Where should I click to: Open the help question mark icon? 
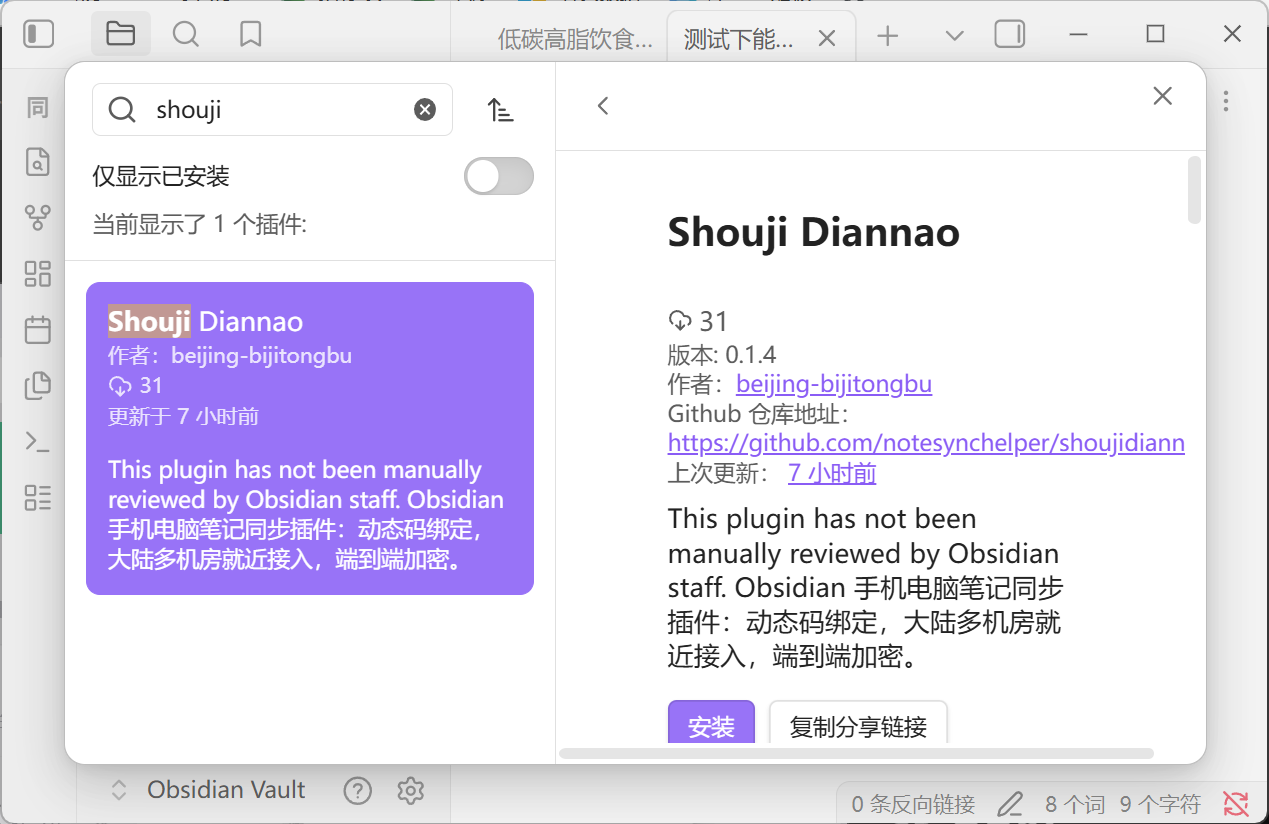(357, 791)
